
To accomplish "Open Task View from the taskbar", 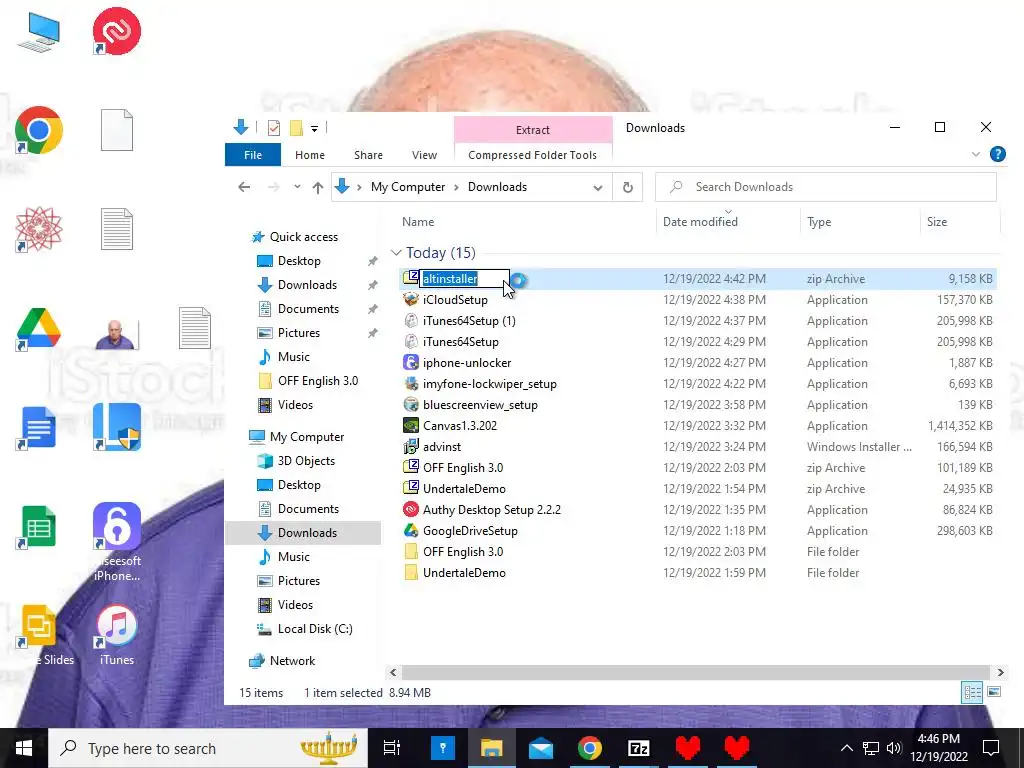I will (392, 748).
